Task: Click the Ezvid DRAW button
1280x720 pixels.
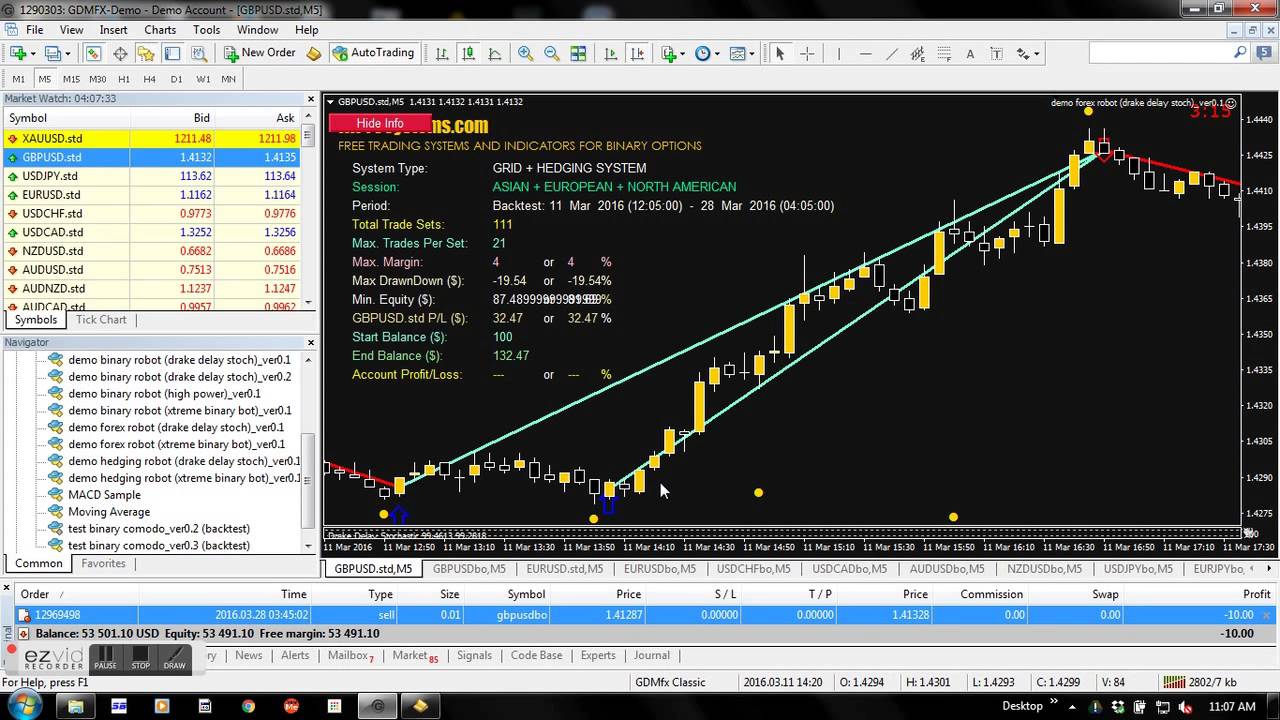Action: point(174,659)
